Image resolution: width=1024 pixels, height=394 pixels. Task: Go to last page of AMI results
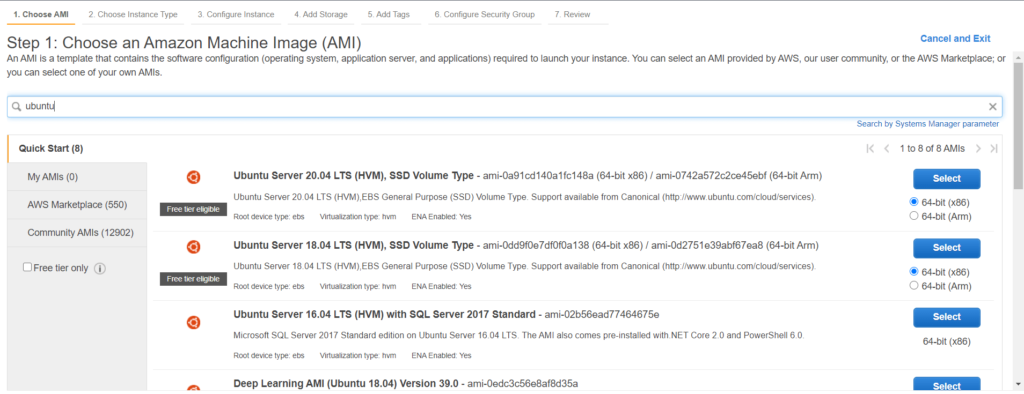(x=993, y=148)
